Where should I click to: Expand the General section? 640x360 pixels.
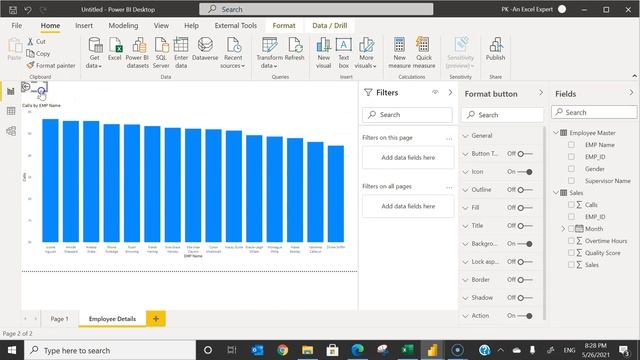coord(466,136)
